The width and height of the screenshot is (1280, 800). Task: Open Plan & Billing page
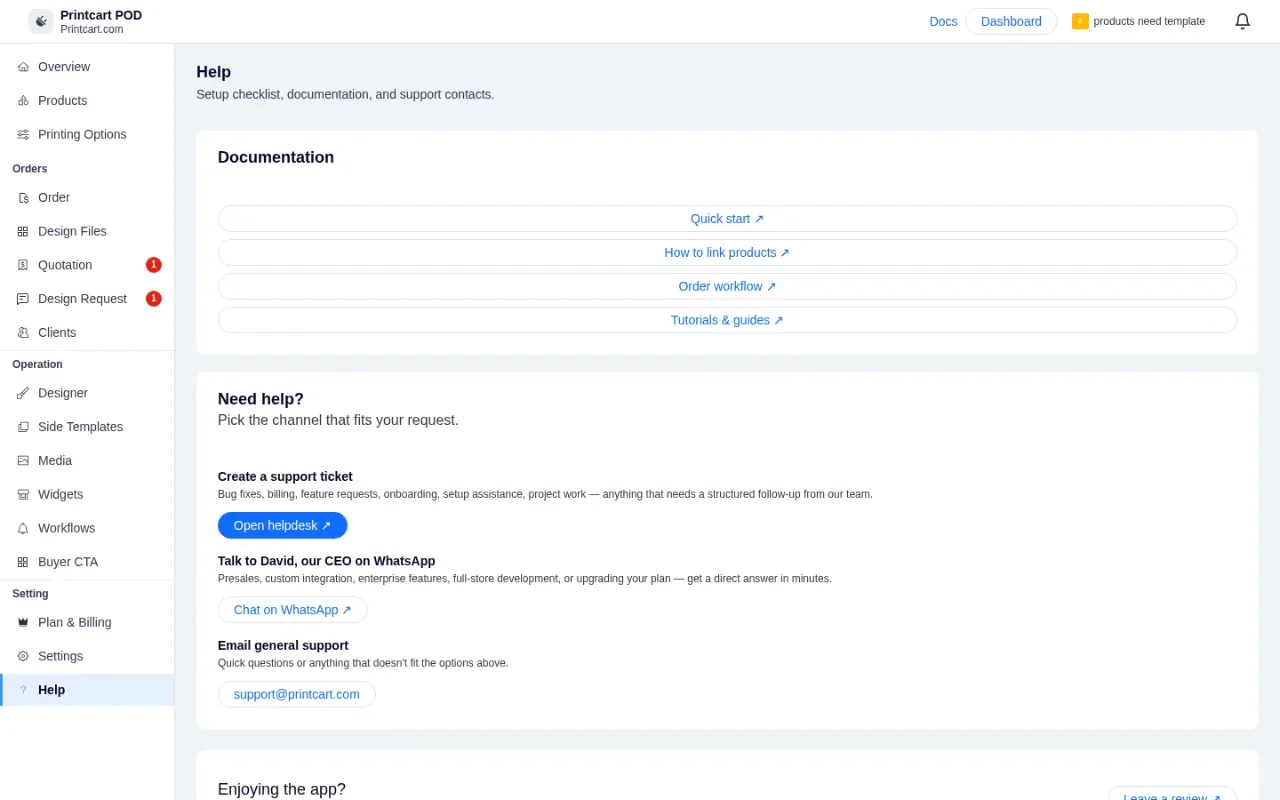87,622
